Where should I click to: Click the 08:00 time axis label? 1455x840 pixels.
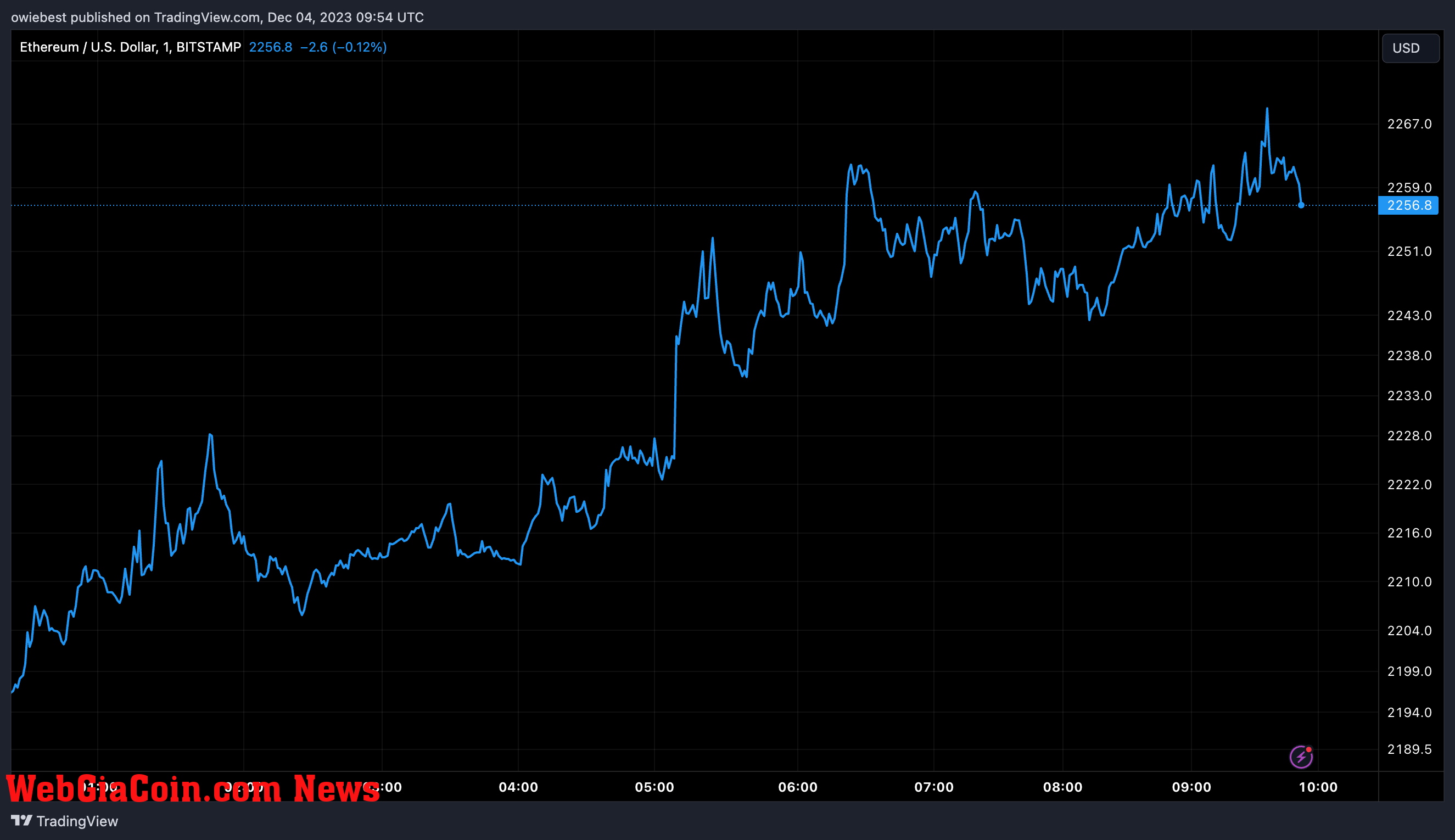point(1062,787)
